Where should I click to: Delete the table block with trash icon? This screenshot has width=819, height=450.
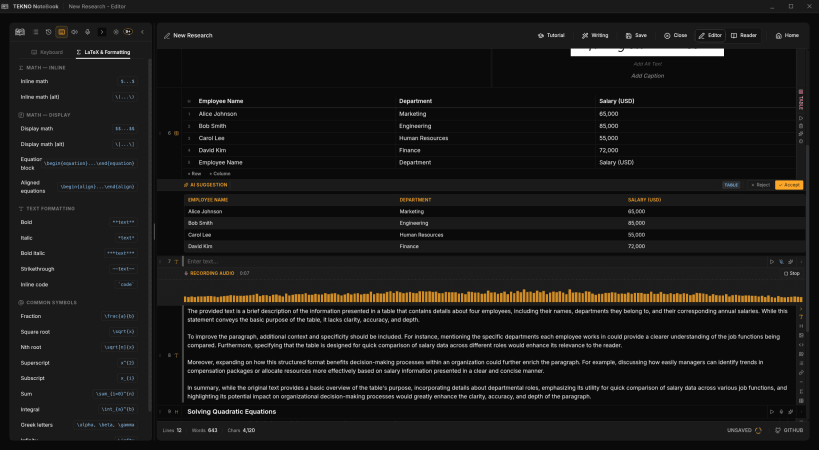pos(801,126)
